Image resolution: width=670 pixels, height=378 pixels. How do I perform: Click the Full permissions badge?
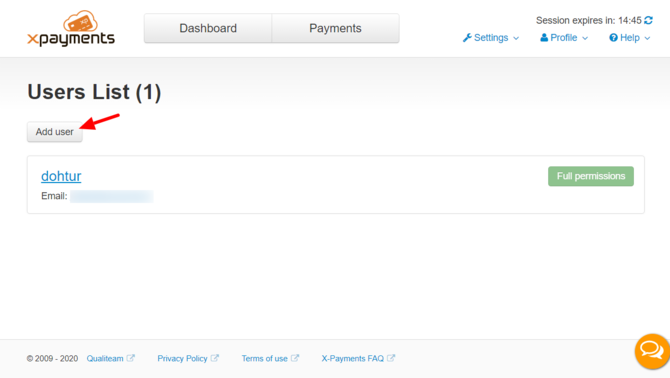(x=591, y=176)
